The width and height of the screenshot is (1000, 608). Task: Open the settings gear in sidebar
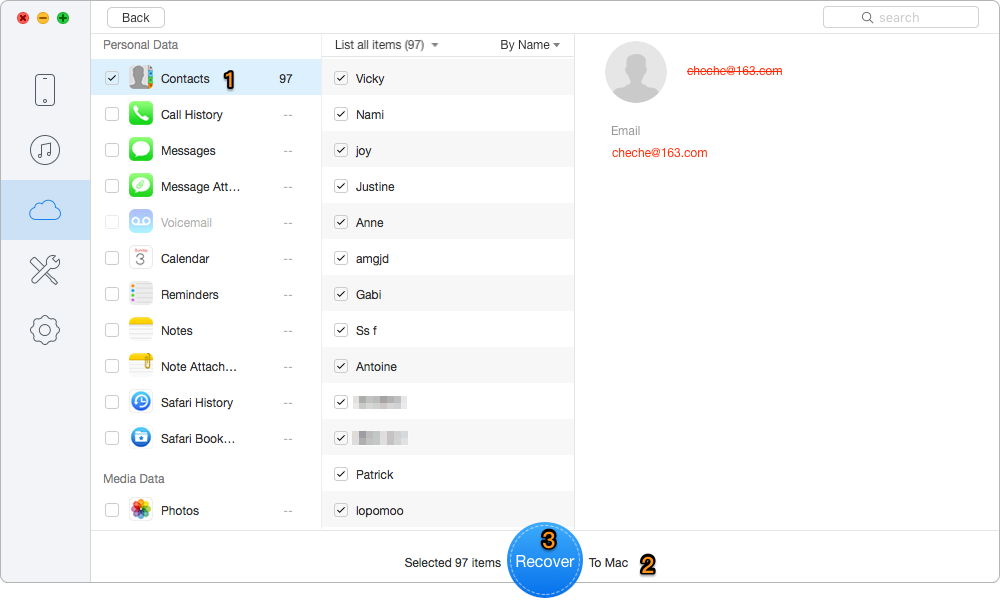45,330
